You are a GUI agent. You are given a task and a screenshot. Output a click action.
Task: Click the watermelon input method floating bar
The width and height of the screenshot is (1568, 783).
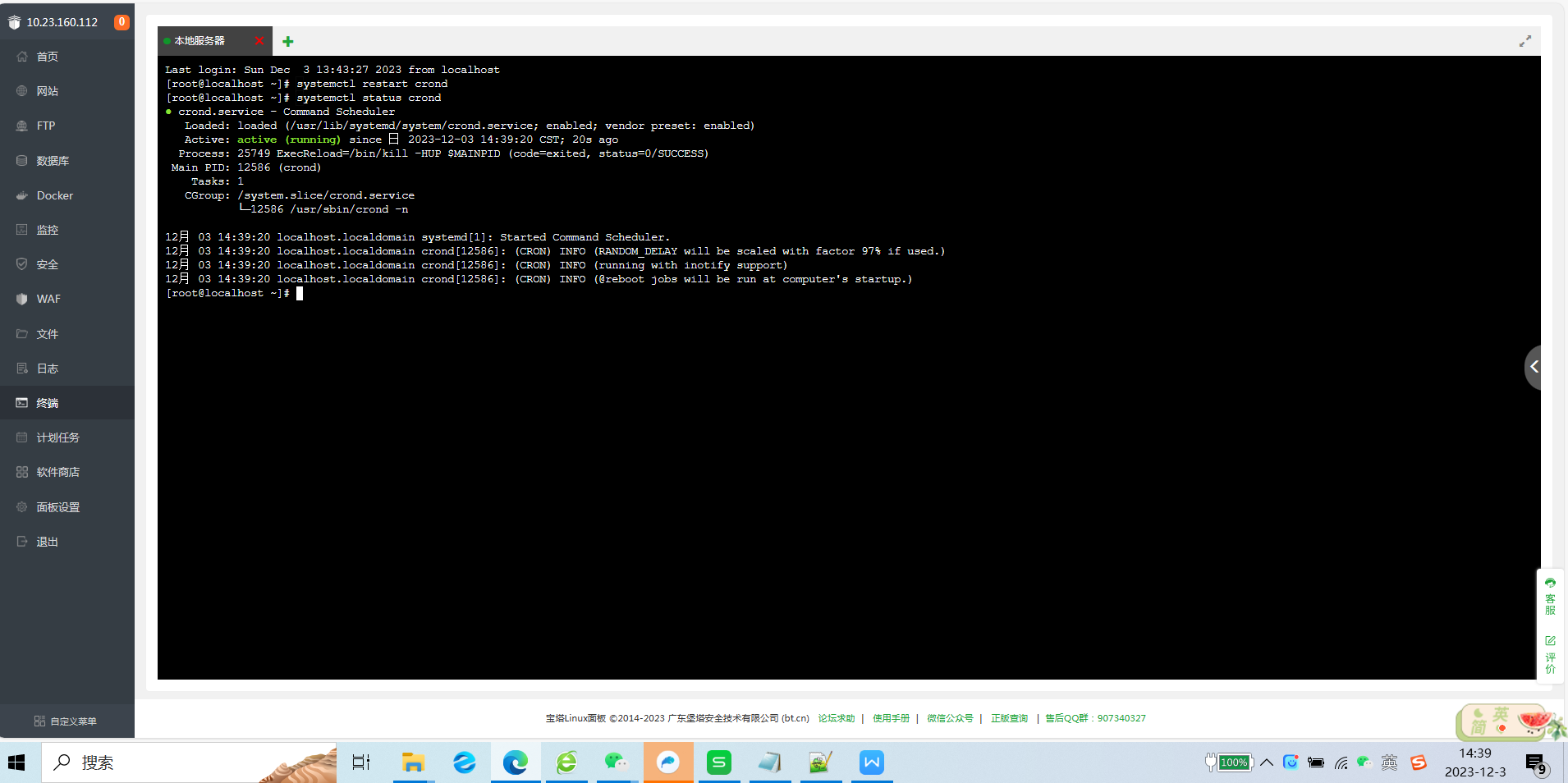pos(1510,721)
